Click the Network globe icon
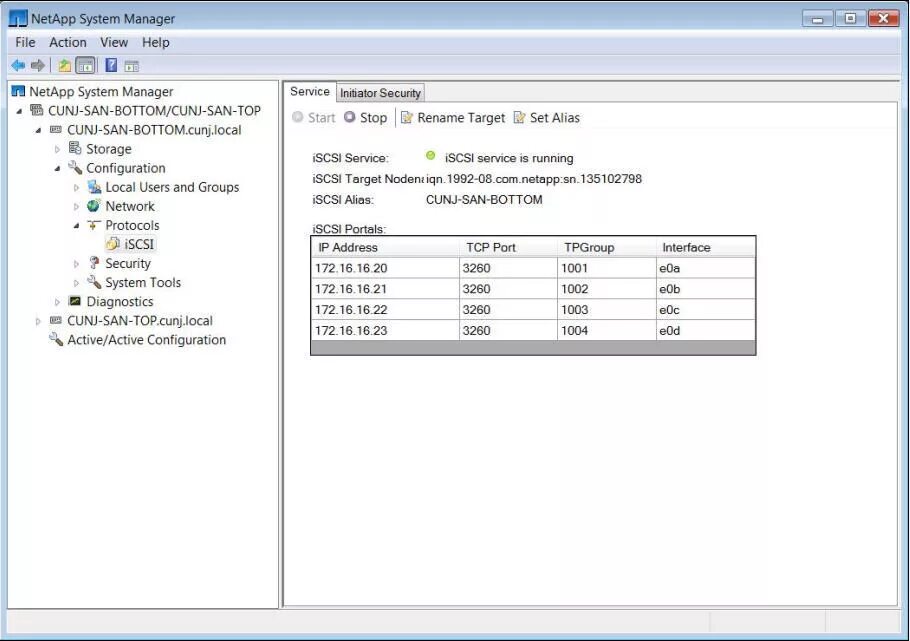The height and width of the screenshot is (641, 910). pyautogui.click(x=93, y=206)
